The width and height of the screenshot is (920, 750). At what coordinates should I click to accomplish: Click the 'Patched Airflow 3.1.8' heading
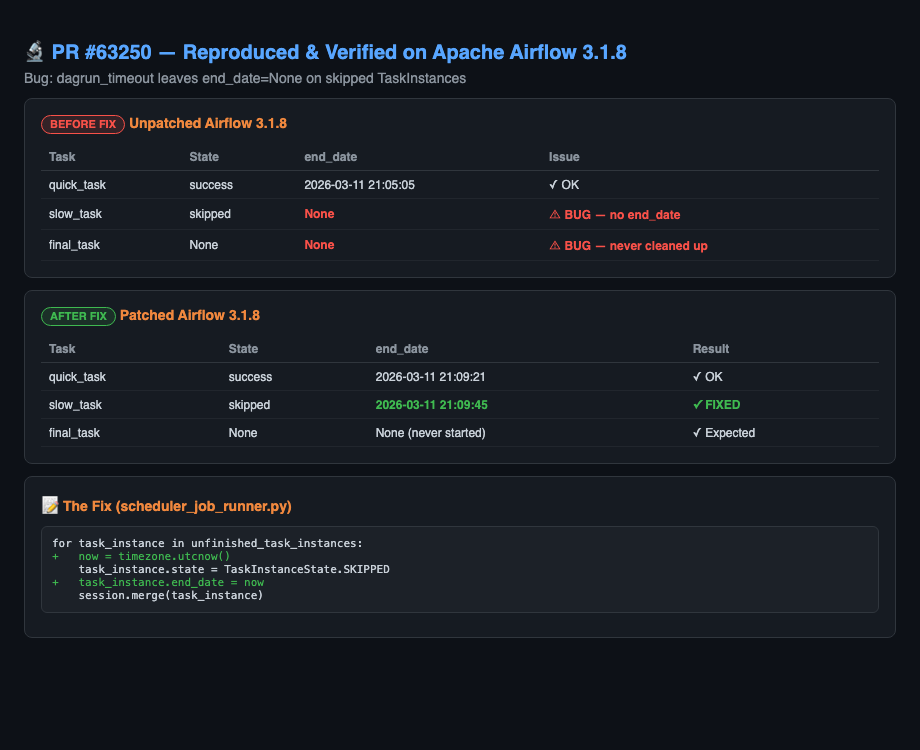pos(190,316)
